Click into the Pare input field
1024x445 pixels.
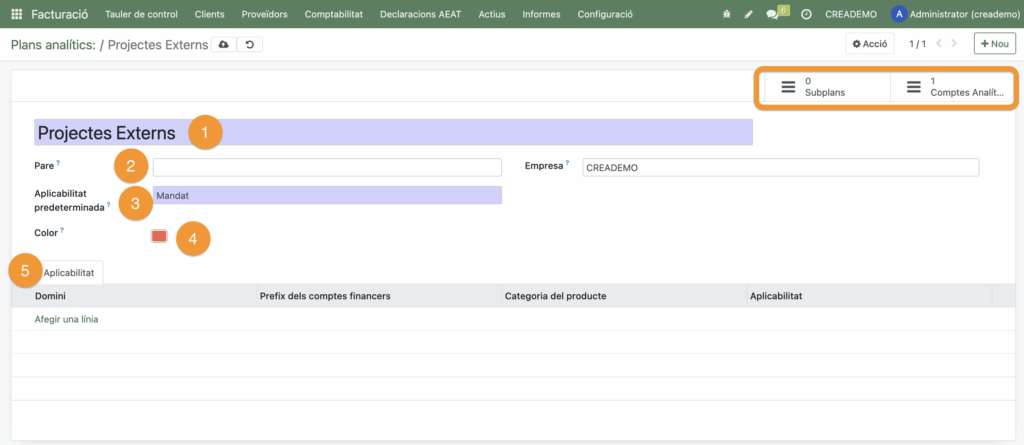pyautogui.click(x=327, y=167)
